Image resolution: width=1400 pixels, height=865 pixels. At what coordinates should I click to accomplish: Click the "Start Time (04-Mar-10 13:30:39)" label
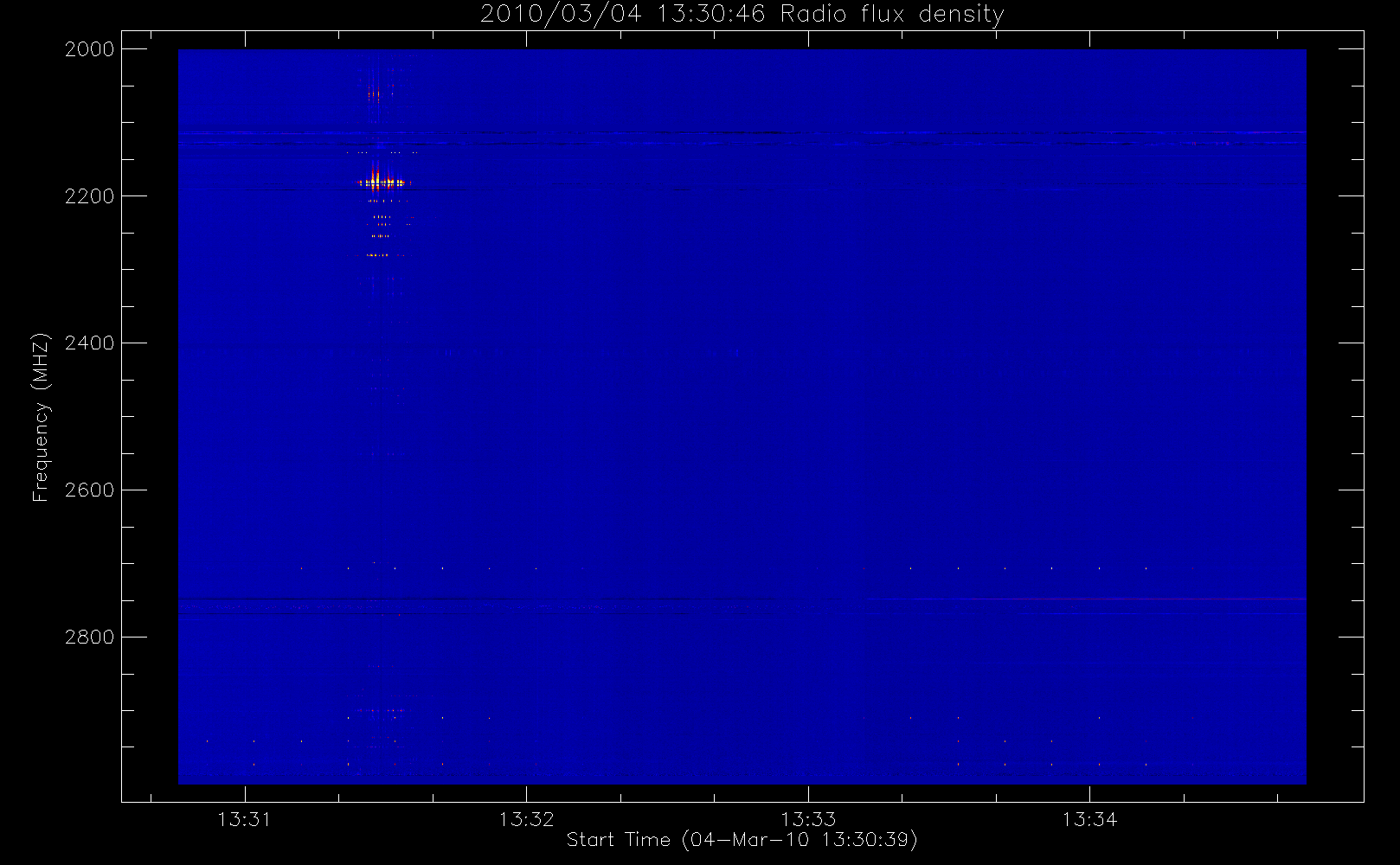(742, 840)
